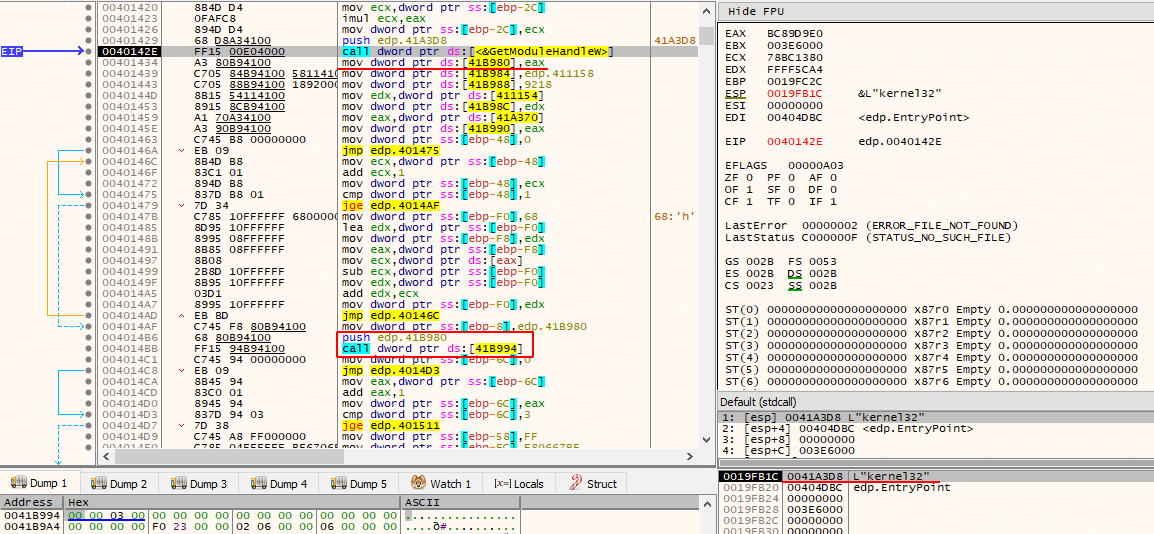
Task: Click the dump panel scroll up arrow
Action: tap(706, 503)
